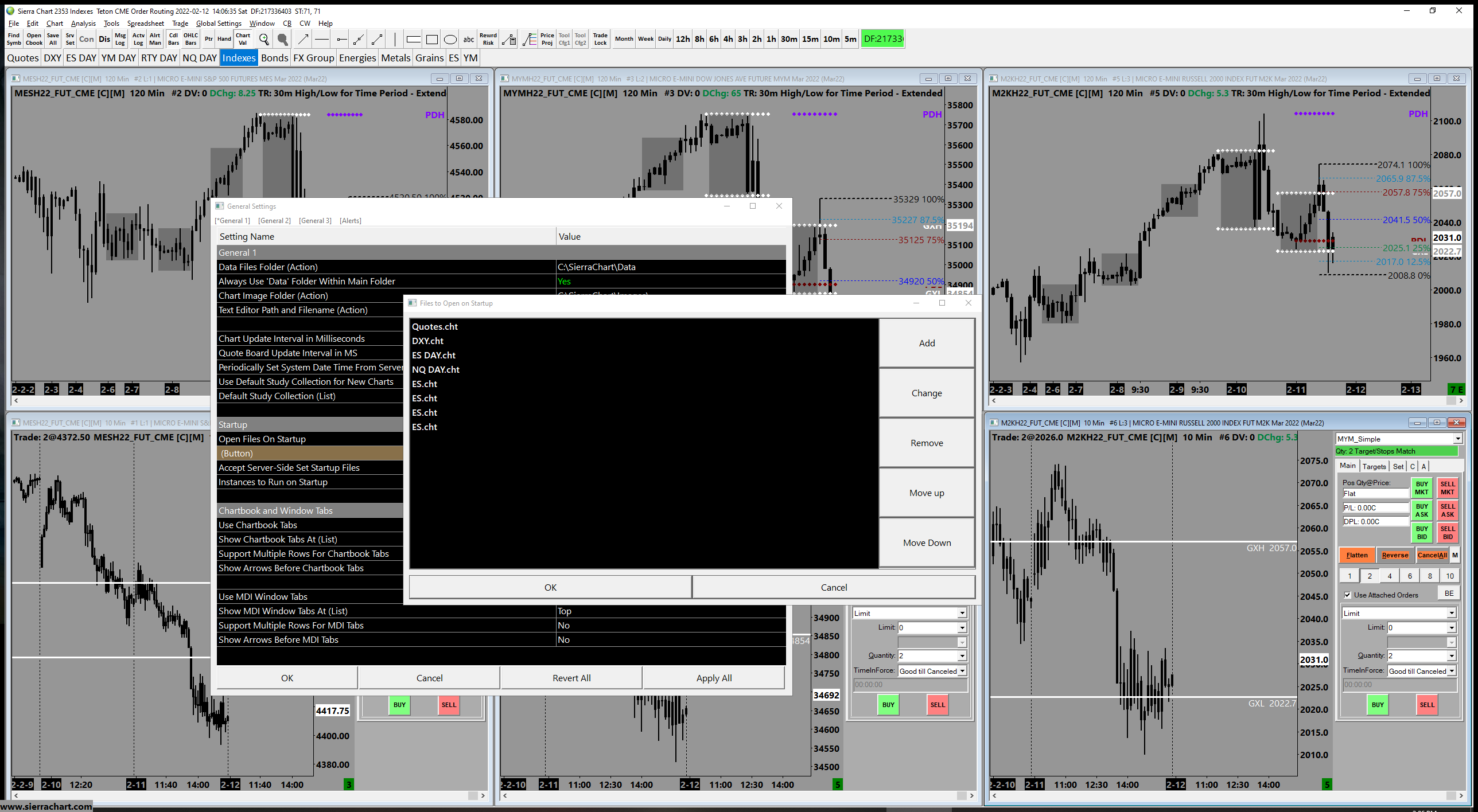This screenshot has width=1478, height=812.
Task: Toggle the Trade Lock toolbar button
Action: tap(600, 39)
